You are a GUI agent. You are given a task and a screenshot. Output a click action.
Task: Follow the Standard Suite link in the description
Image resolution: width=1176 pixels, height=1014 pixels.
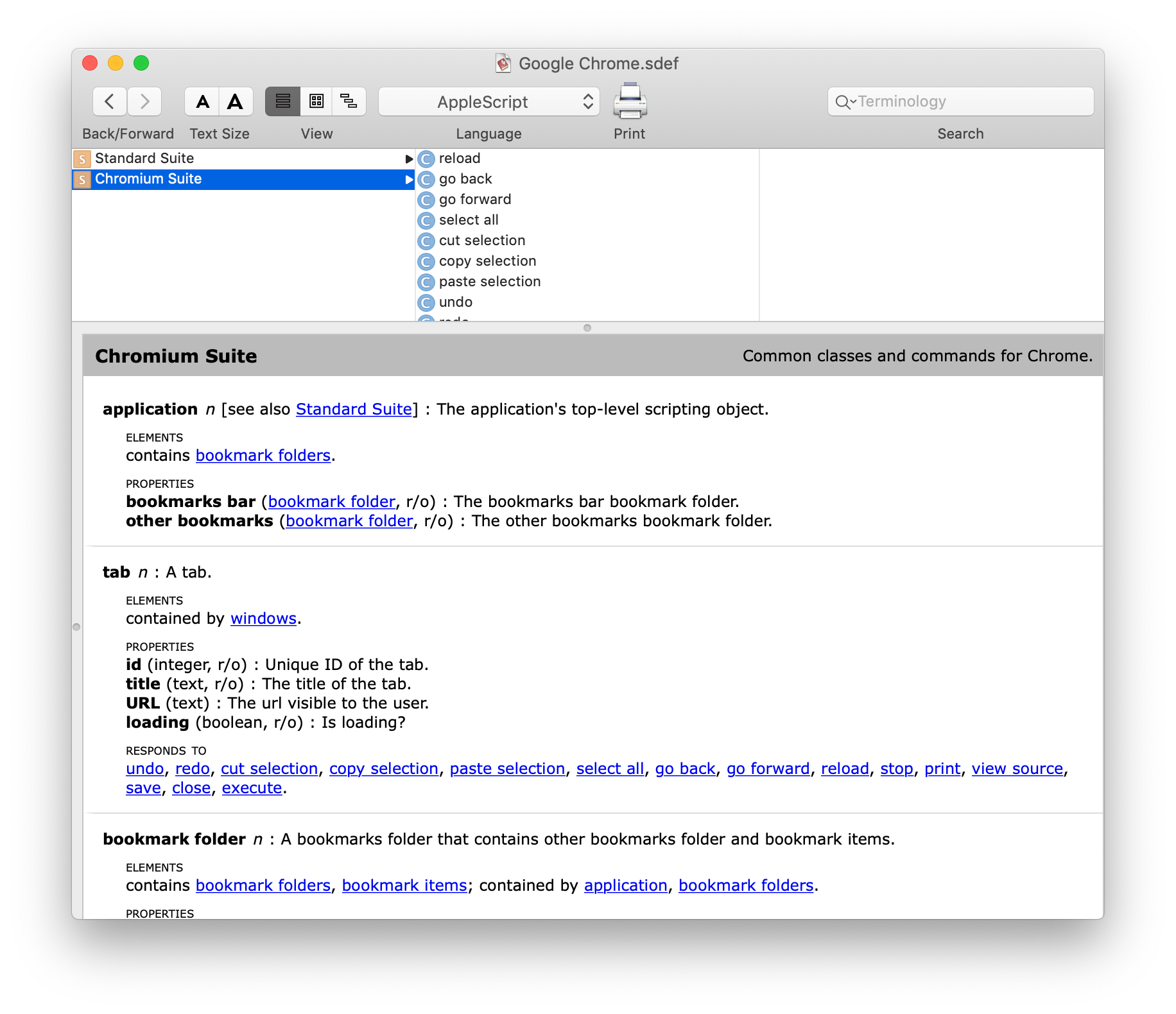coord(353,409)
